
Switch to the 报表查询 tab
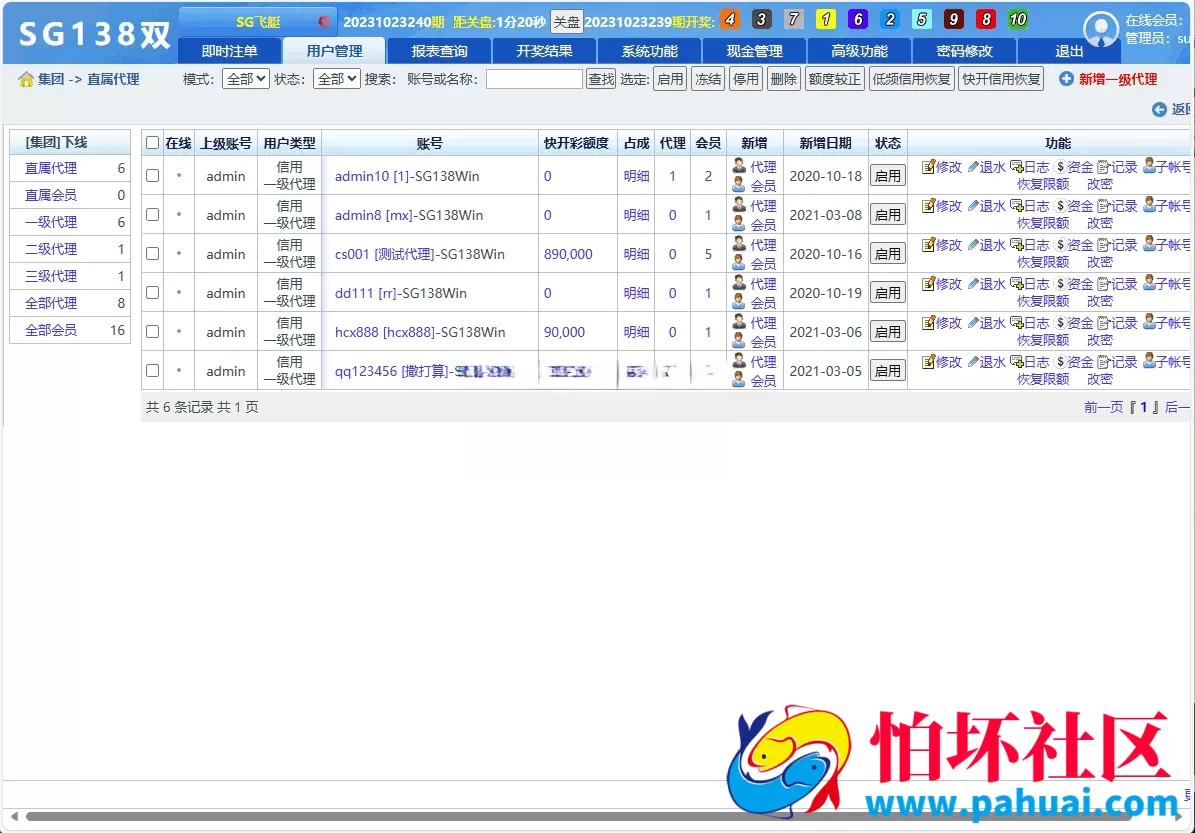pos(440,51)
